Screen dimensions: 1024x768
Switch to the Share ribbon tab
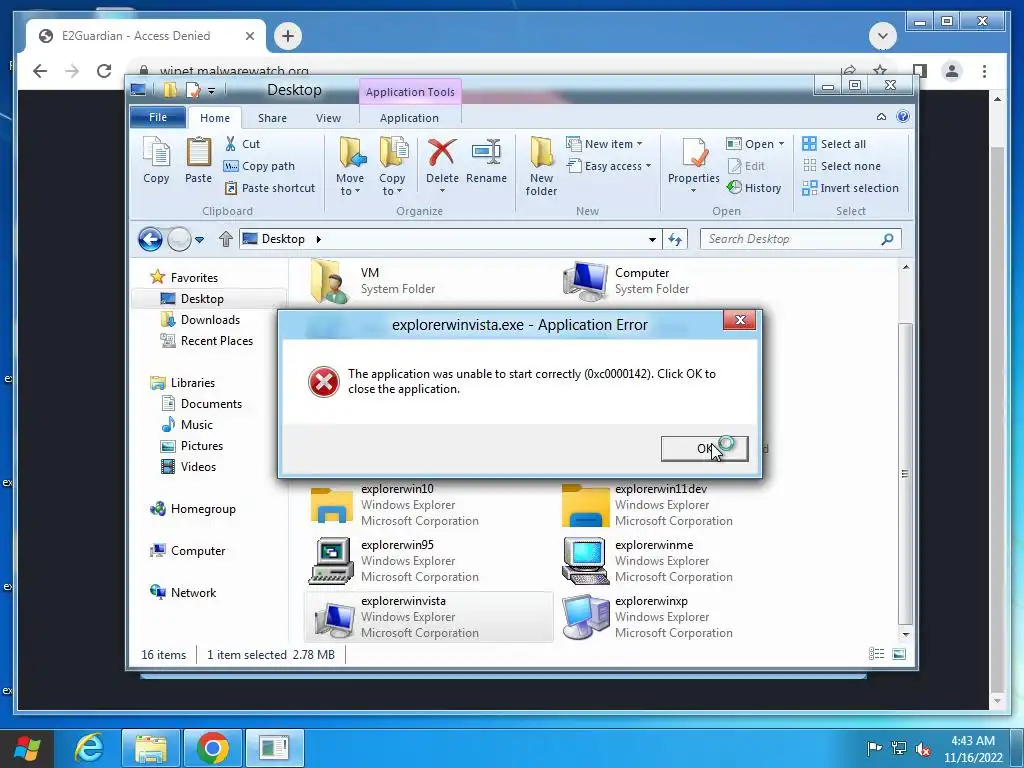pos(272,118)
